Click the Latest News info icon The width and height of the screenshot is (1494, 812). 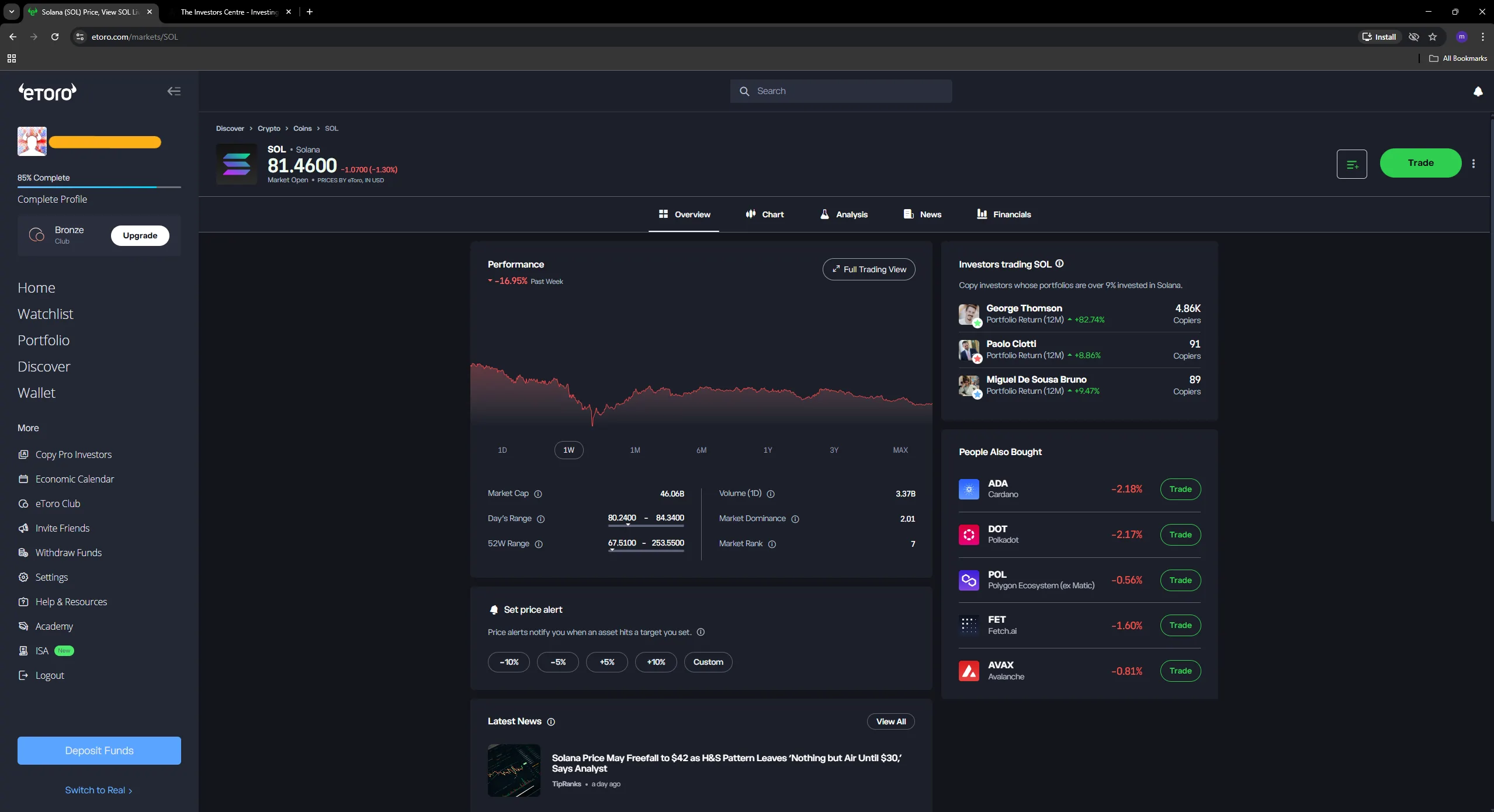(x=551, y=722)
